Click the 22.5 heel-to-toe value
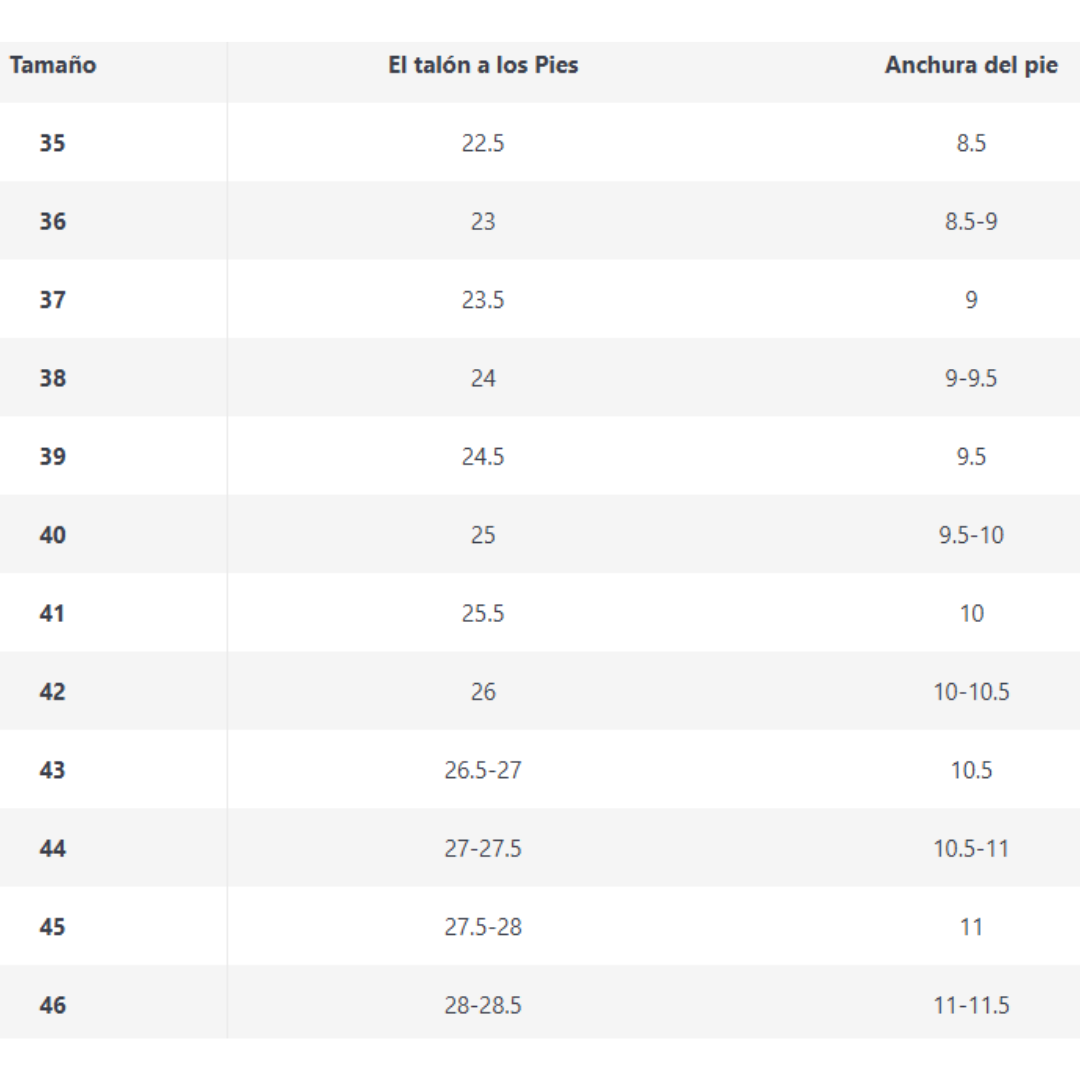 (483, 143)
